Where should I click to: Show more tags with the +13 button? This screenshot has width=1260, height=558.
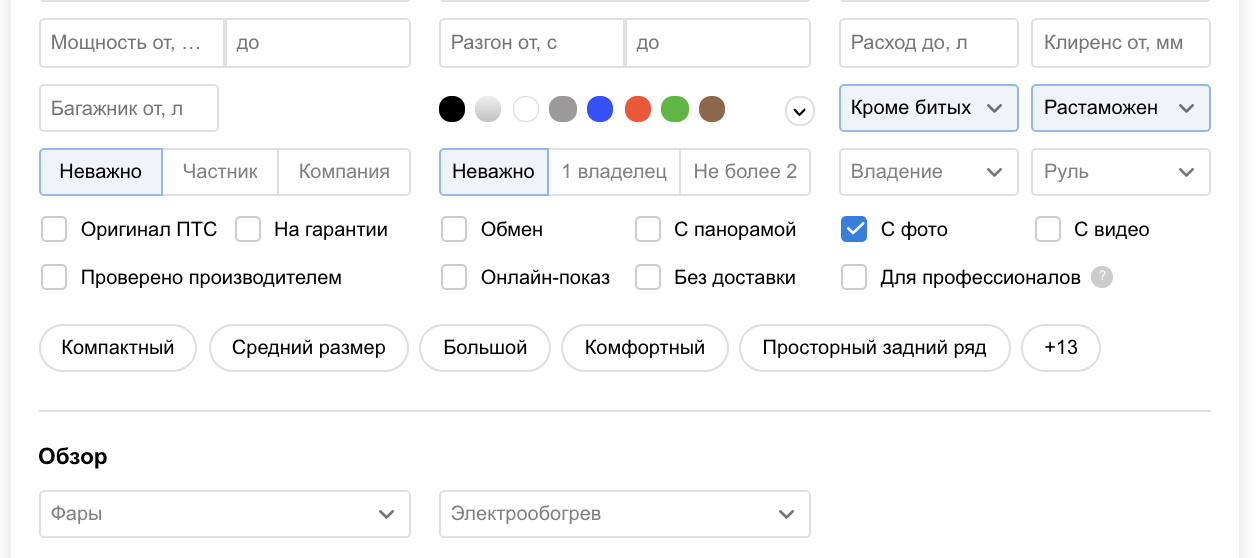coord(1061,348)
